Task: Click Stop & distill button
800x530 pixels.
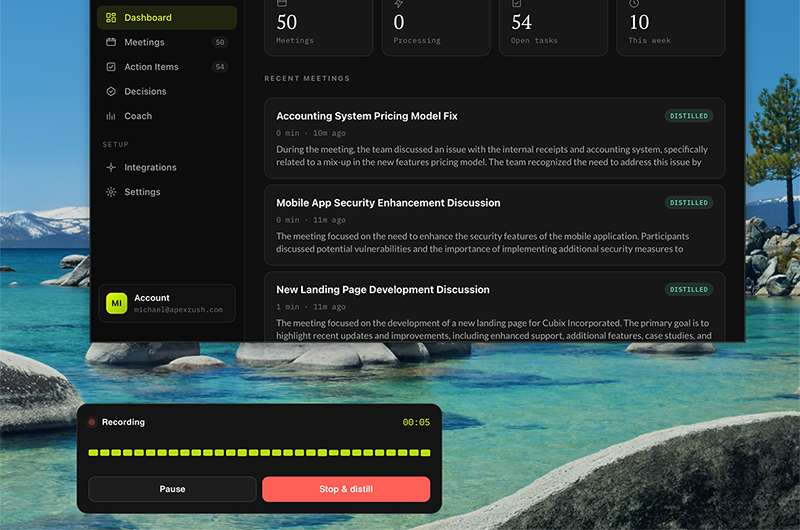Action: point(346,489)
